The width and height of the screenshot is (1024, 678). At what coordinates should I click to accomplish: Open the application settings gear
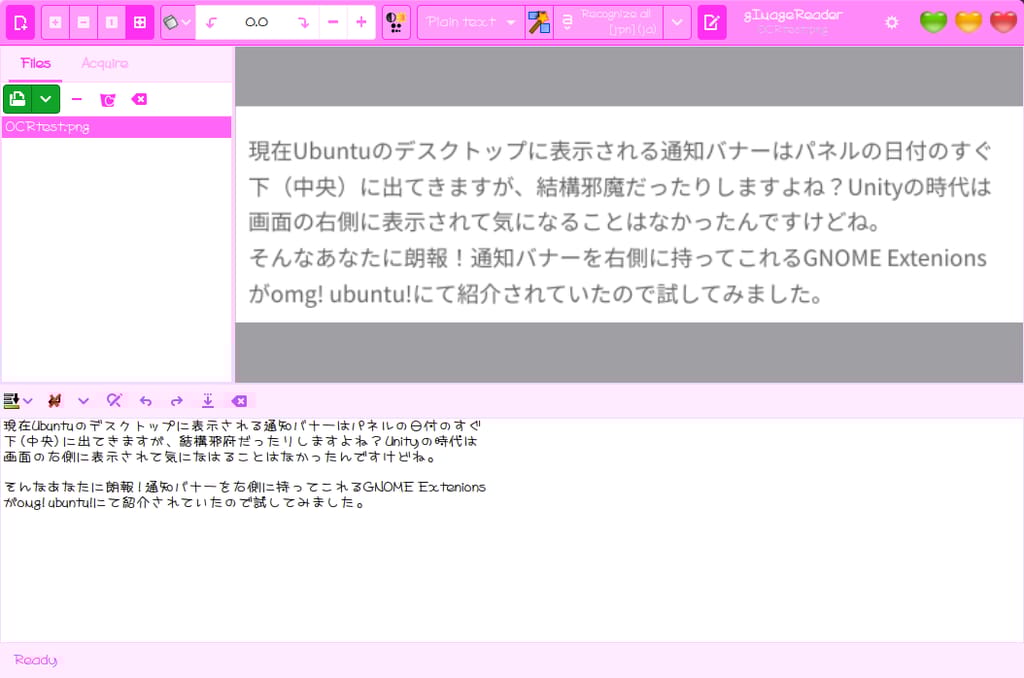pos(890,20)
